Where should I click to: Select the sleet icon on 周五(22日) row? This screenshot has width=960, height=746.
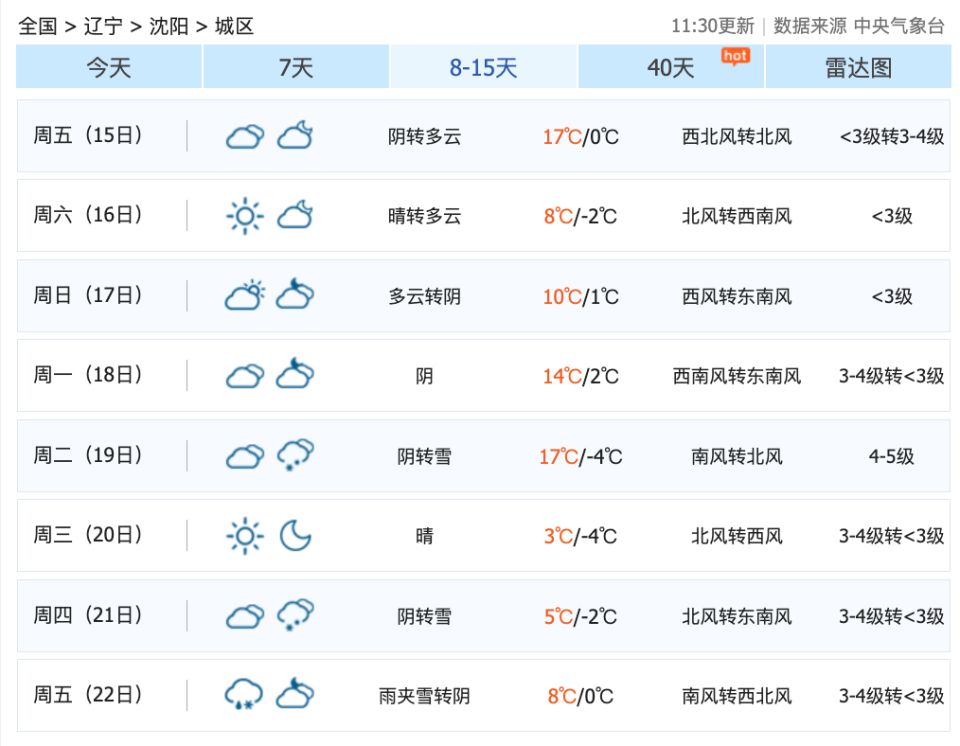[x=244, y=695]
